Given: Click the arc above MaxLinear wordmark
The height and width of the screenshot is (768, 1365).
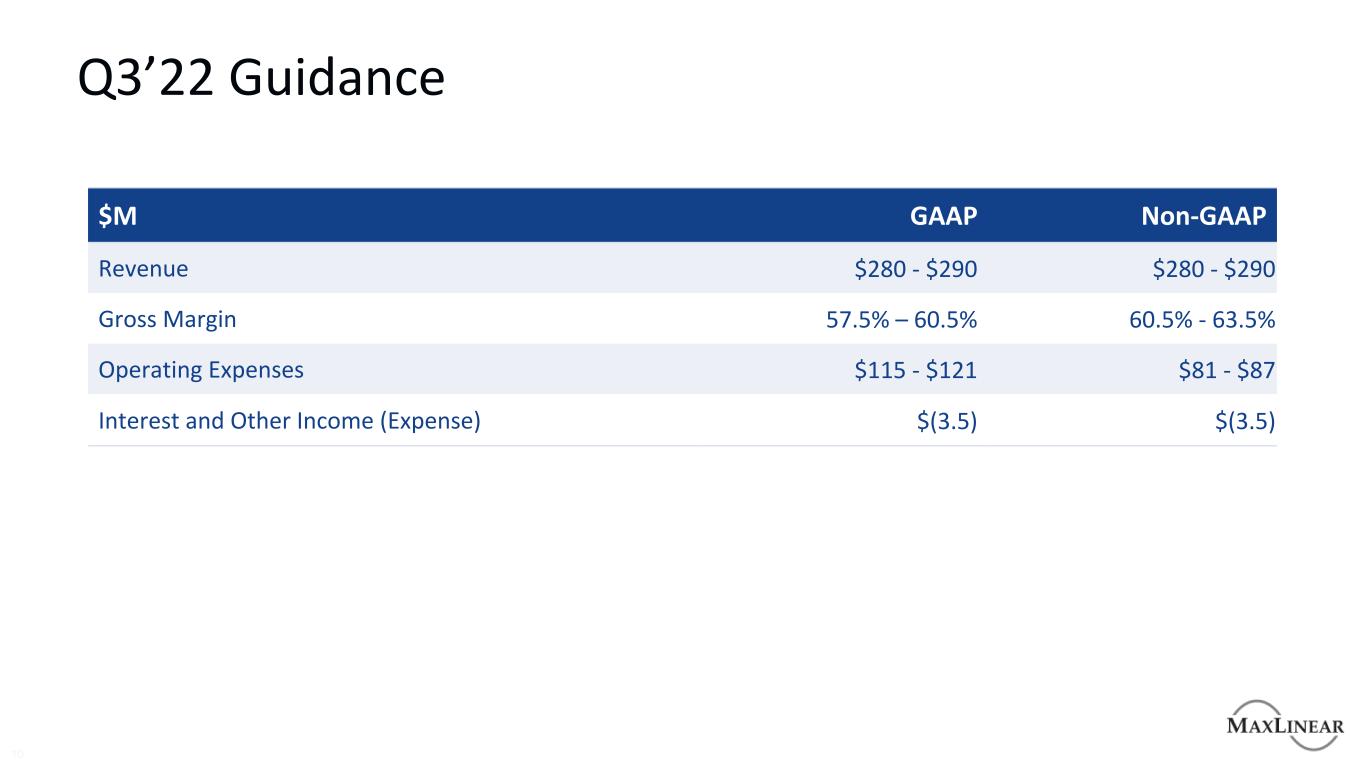Looking at the screenshot, I should tap(1271, 704).
